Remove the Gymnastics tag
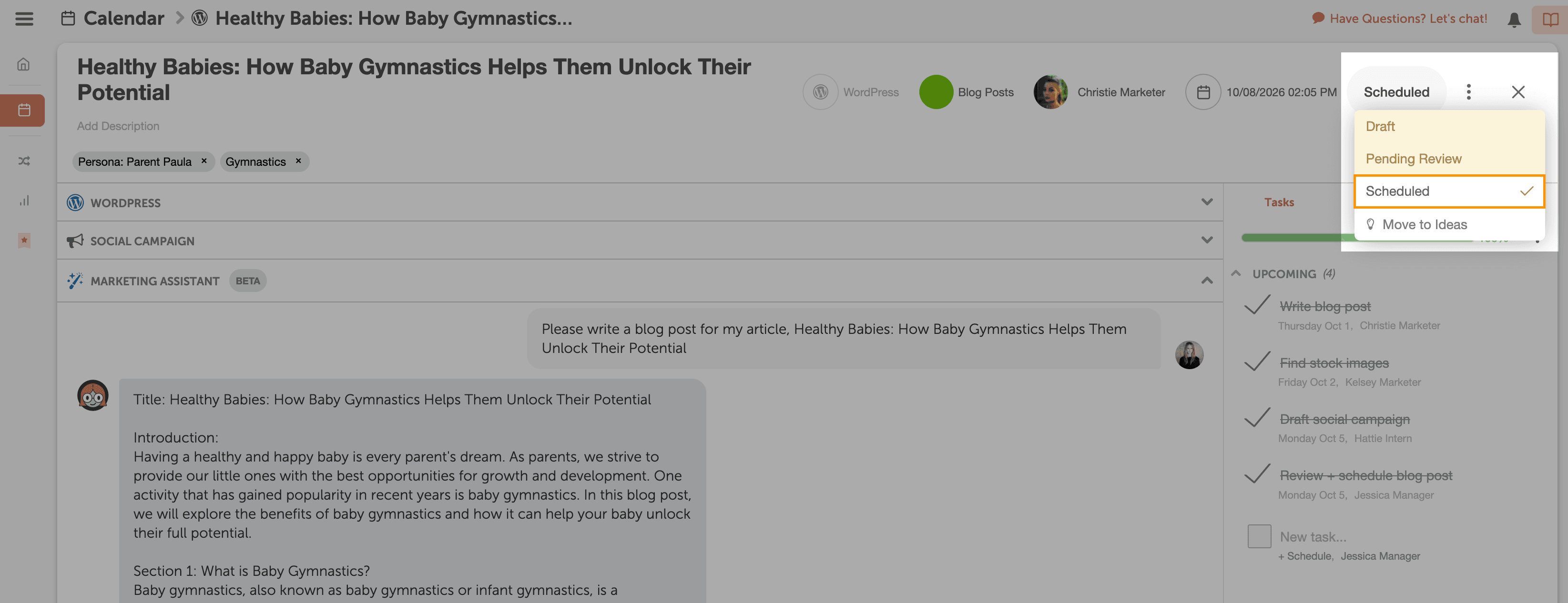The image size is (1568, 603). 298,161
